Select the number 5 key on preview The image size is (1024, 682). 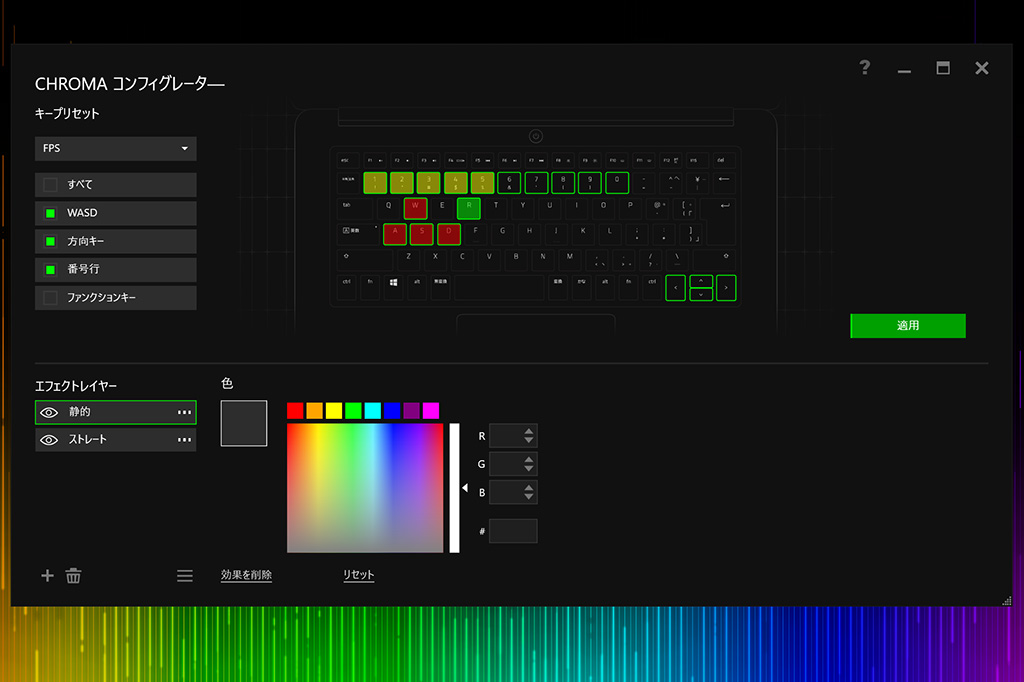pos(482,183)
